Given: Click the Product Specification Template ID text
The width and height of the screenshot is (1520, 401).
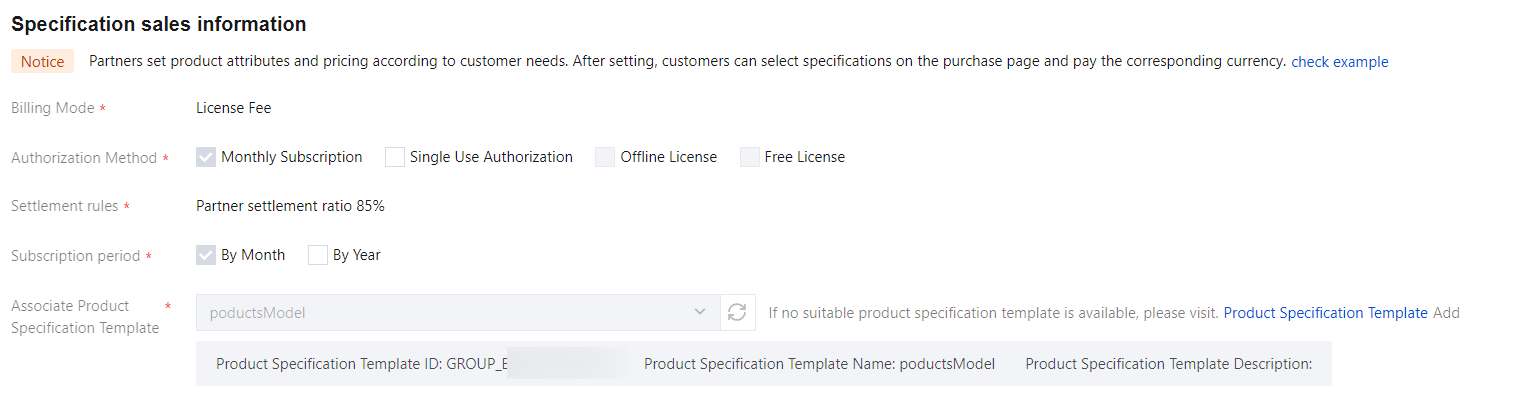Looking at the screenshot, I should 361,364.
